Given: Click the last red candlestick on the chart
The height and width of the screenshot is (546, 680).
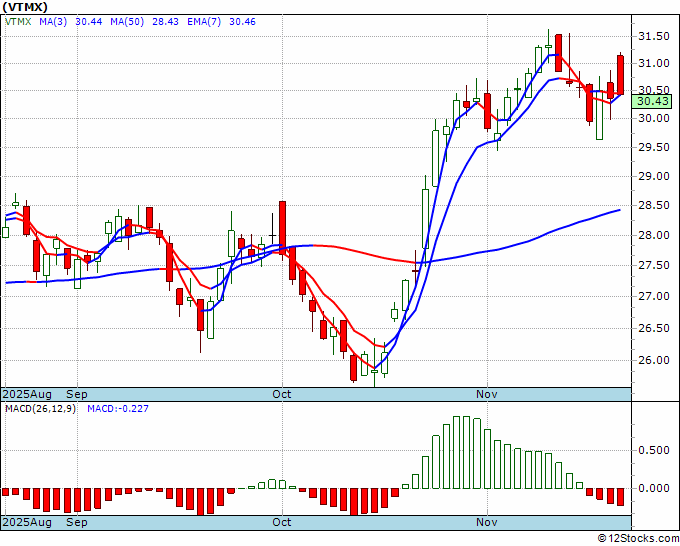Looking at the screenshot, I should 621,75.
